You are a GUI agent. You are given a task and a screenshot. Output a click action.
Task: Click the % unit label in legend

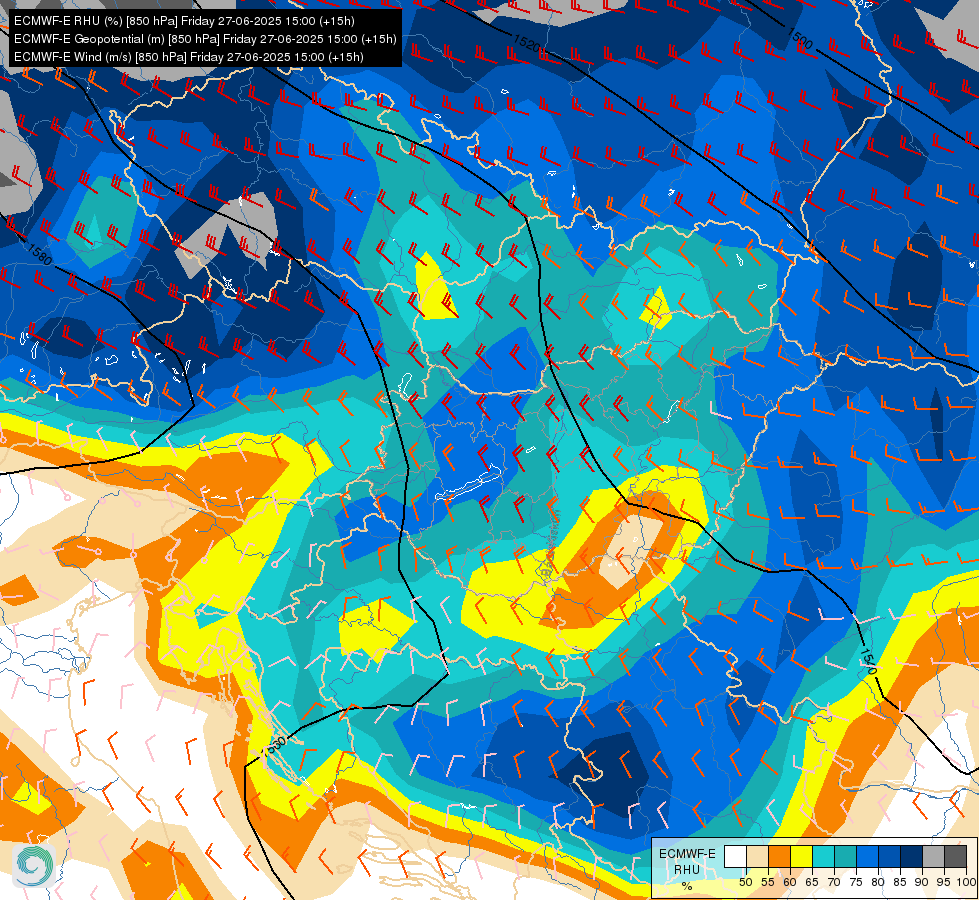pos(687,886)
